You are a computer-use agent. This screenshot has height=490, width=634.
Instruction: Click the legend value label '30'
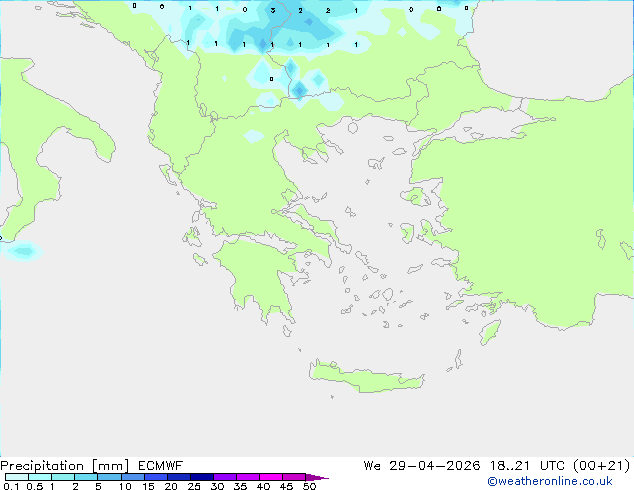pyautogui.click(x=217, y=486)
